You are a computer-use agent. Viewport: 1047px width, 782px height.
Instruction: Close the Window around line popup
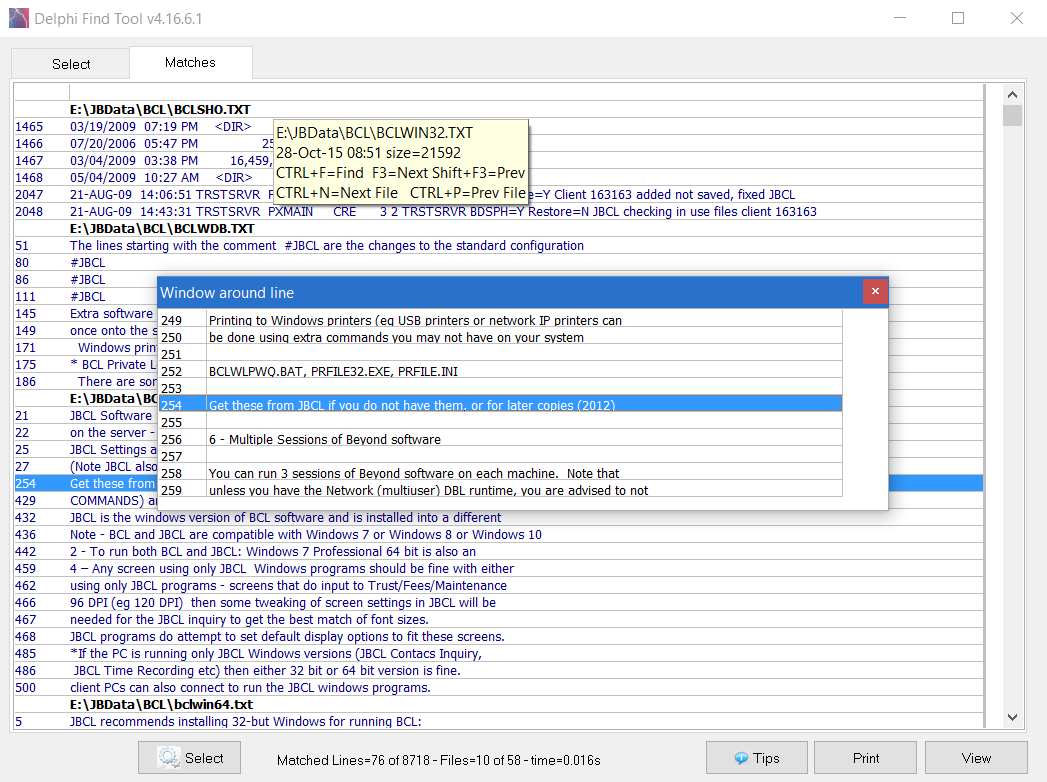tap(875, 292)
